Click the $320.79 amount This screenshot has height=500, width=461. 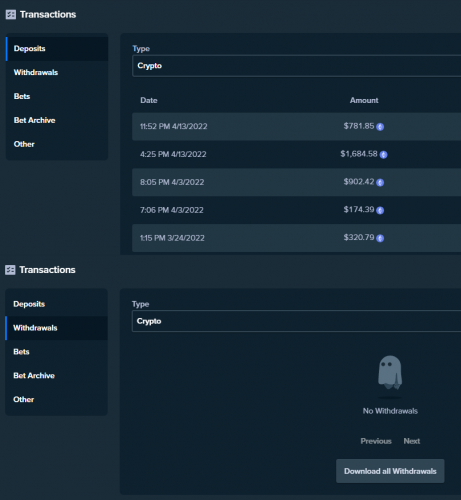(x=359, y=237)
